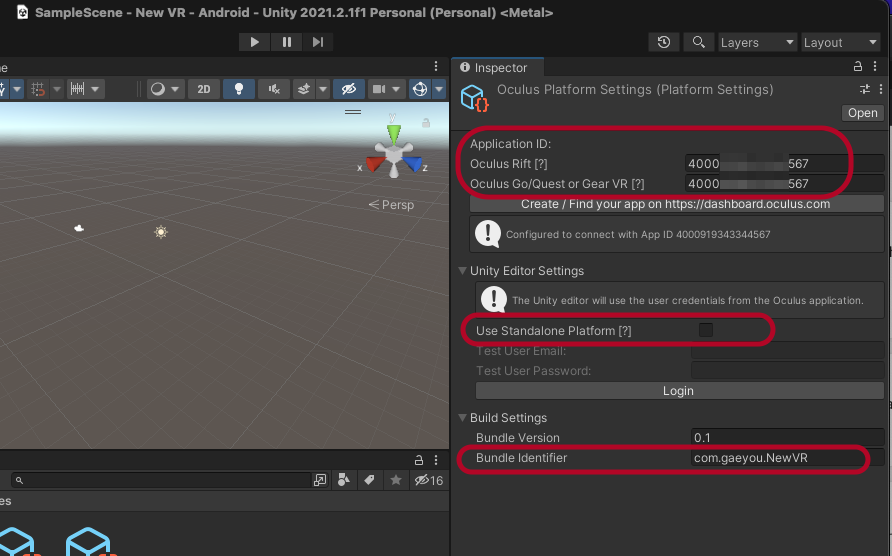Click the Project panel search field
Image resolution: width=892 pixels, height=556 pixels.
click(161, 480)
